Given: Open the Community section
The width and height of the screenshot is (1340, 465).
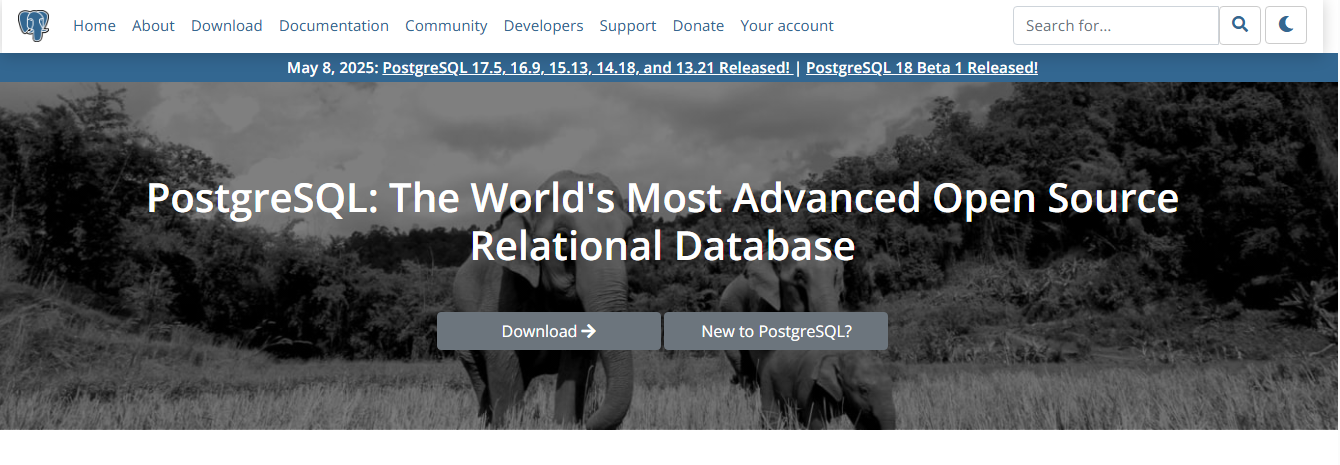Looking at the screenshot, I should click(x=446, y=26).
